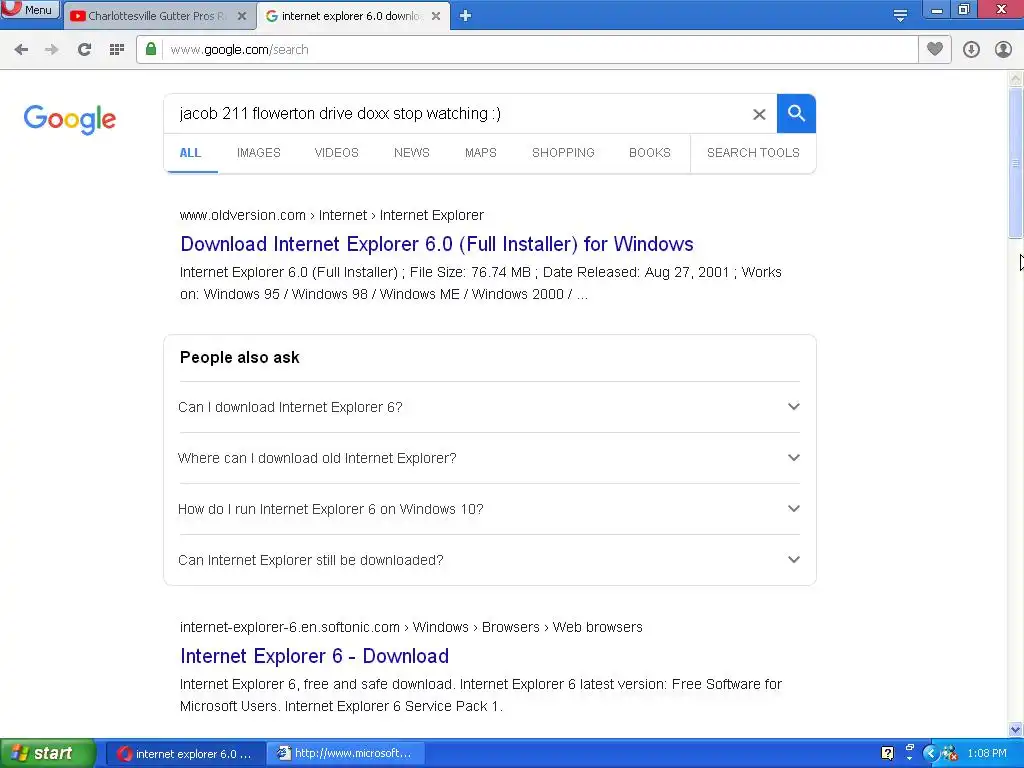Click the Google logo

point(70,119)
